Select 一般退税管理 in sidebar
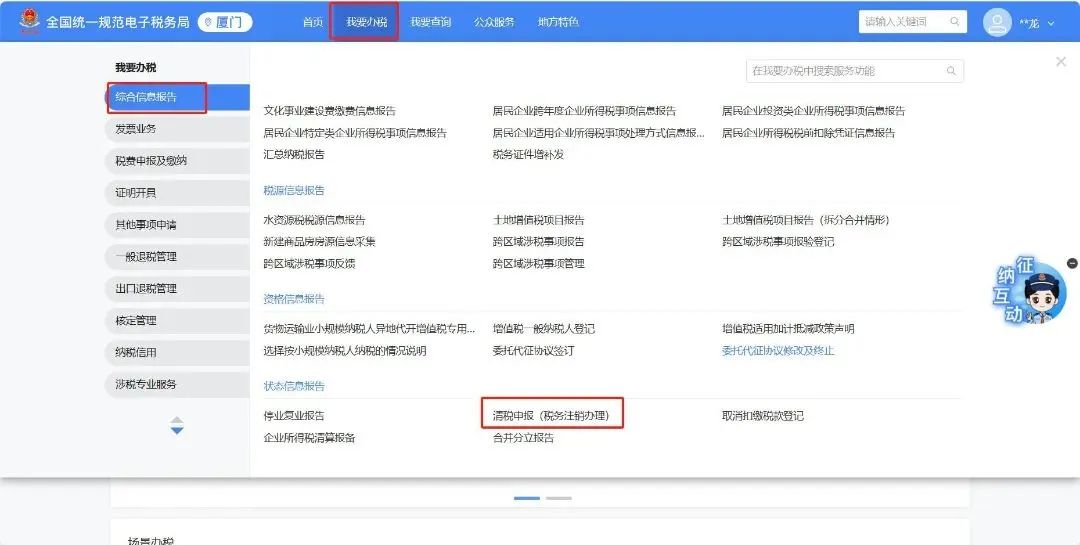Image resolution: width=1080 pixels, height=545 pixels. click(x=178, y=257)
